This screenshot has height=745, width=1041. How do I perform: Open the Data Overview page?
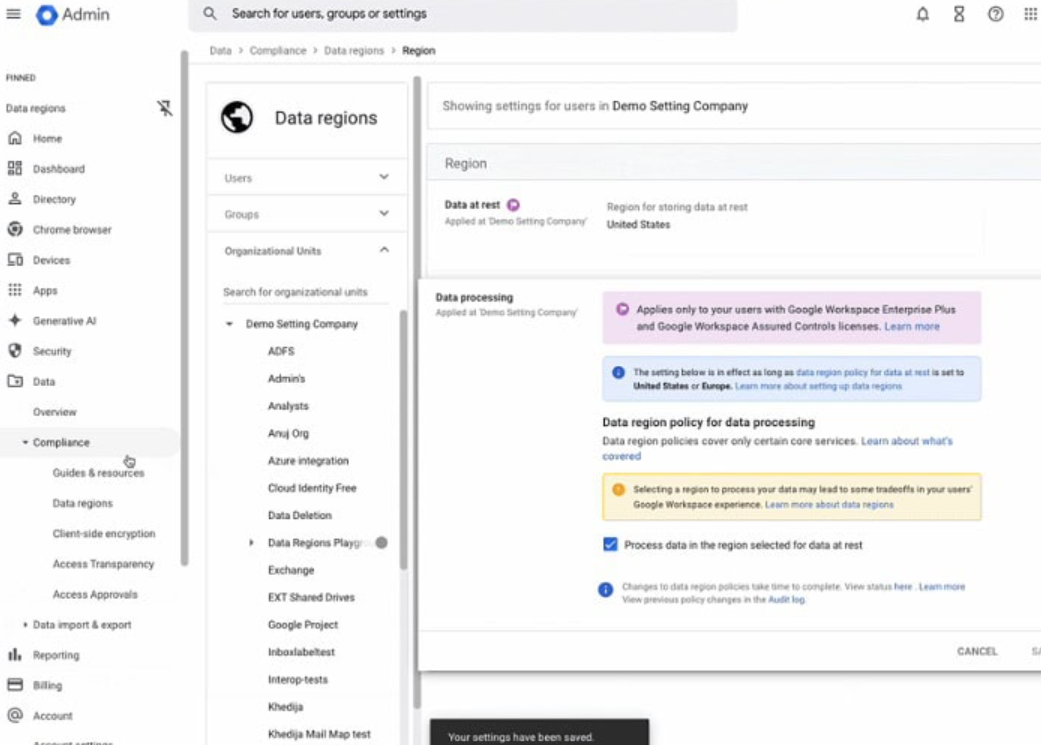click(x=55, y=412)
